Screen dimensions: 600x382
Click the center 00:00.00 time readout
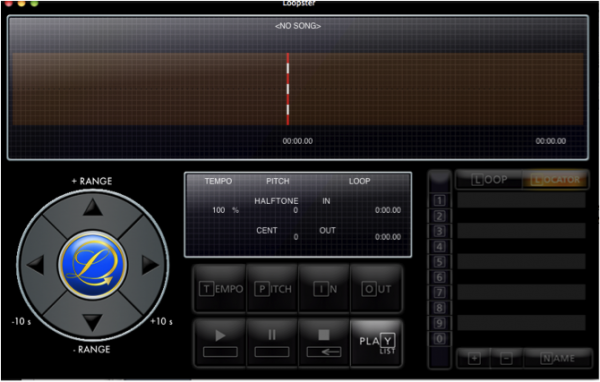(298, 141)
